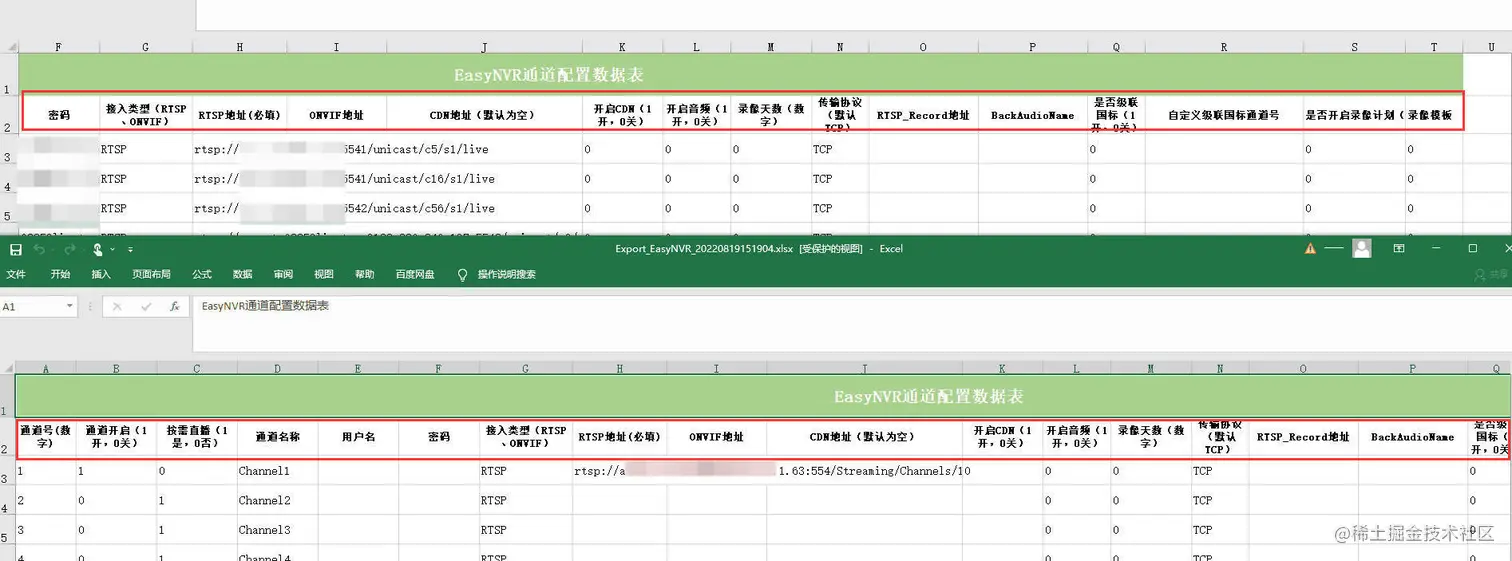Open the 审阅 ribbon tab
The image size is (1512, 561).
pyautogui.click(x=283, y=274)
